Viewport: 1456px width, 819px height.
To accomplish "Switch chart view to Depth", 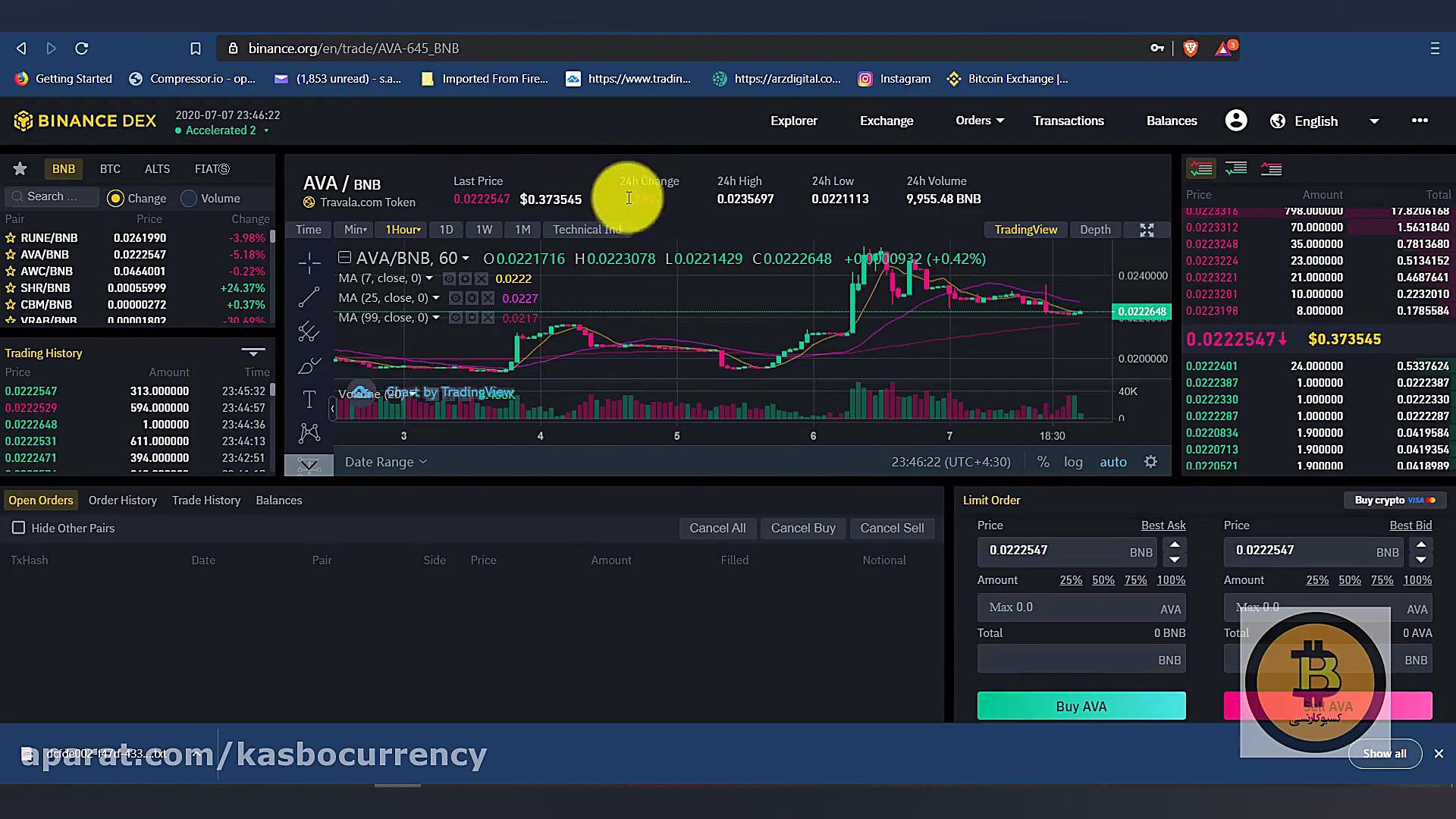I will coord(1094,230).
